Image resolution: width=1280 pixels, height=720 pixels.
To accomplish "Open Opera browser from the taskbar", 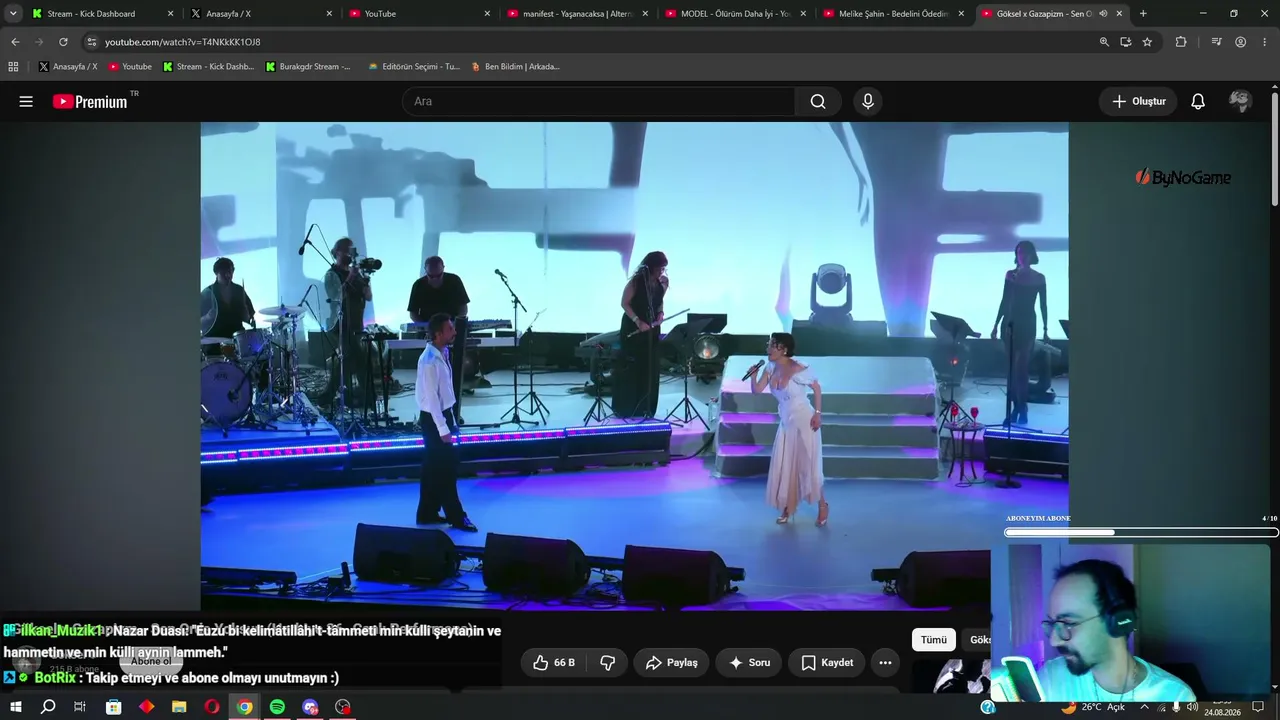I will coord(212,707).
